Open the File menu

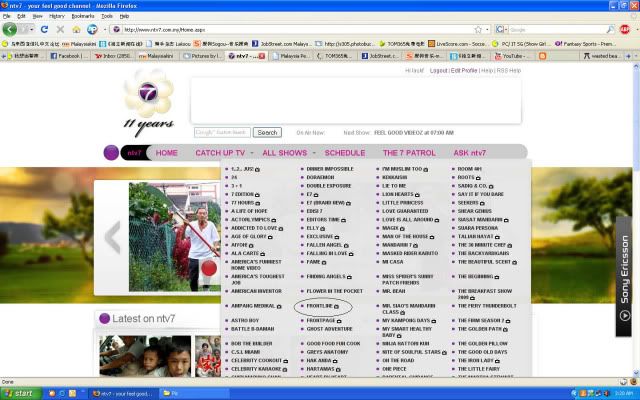(7, 16)
